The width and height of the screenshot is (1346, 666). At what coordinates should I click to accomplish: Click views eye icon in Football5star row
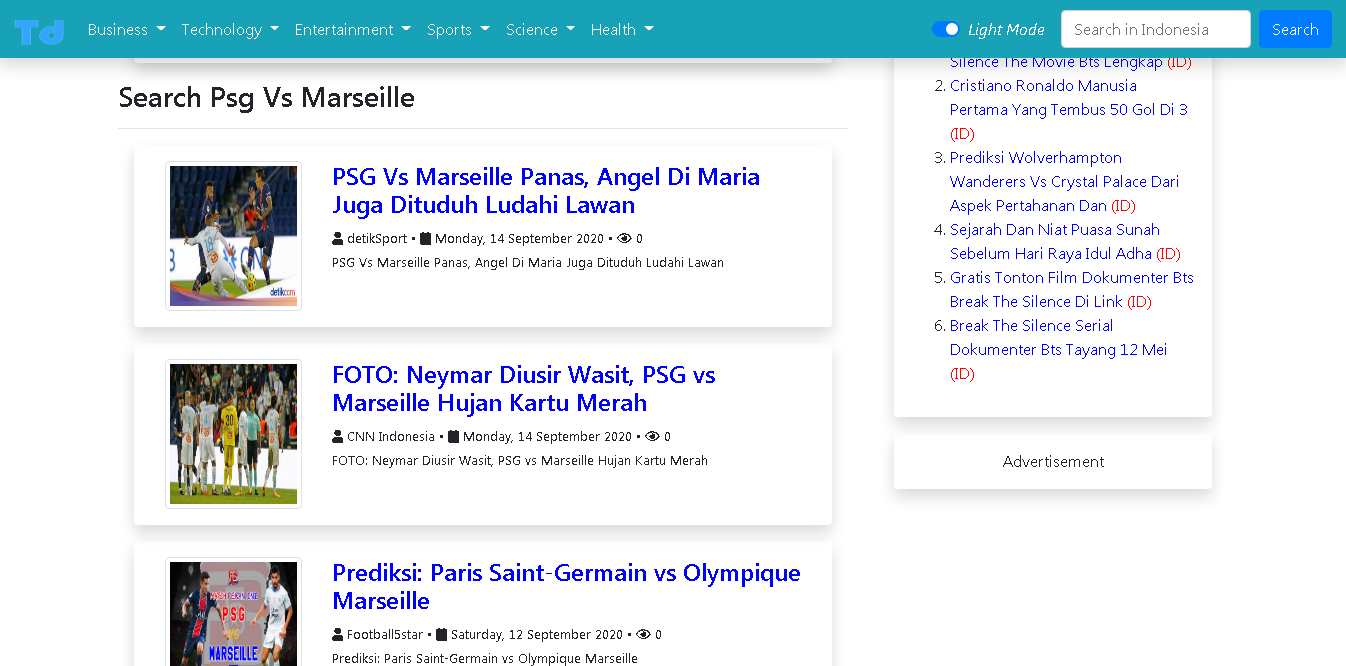(644, 635)
